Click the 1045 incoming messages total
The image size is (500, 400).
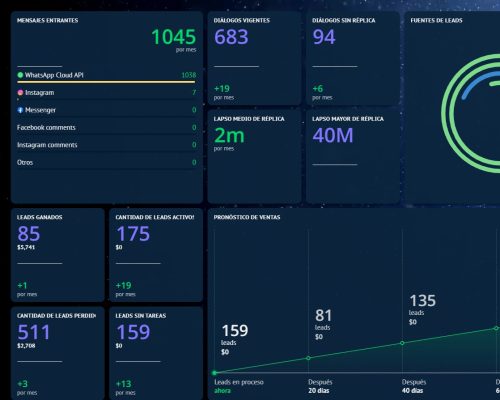tap(173, 37)
